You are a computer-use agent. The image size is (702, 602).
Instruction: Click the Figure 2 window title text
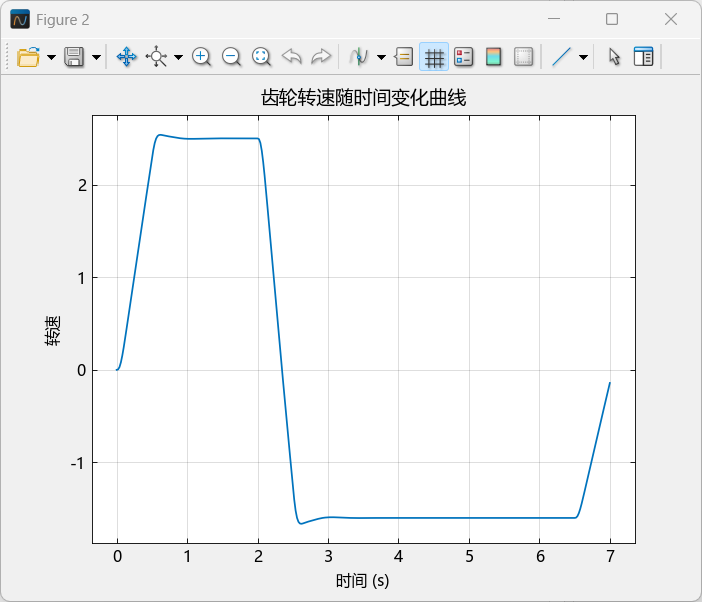(x=63, y=20)
